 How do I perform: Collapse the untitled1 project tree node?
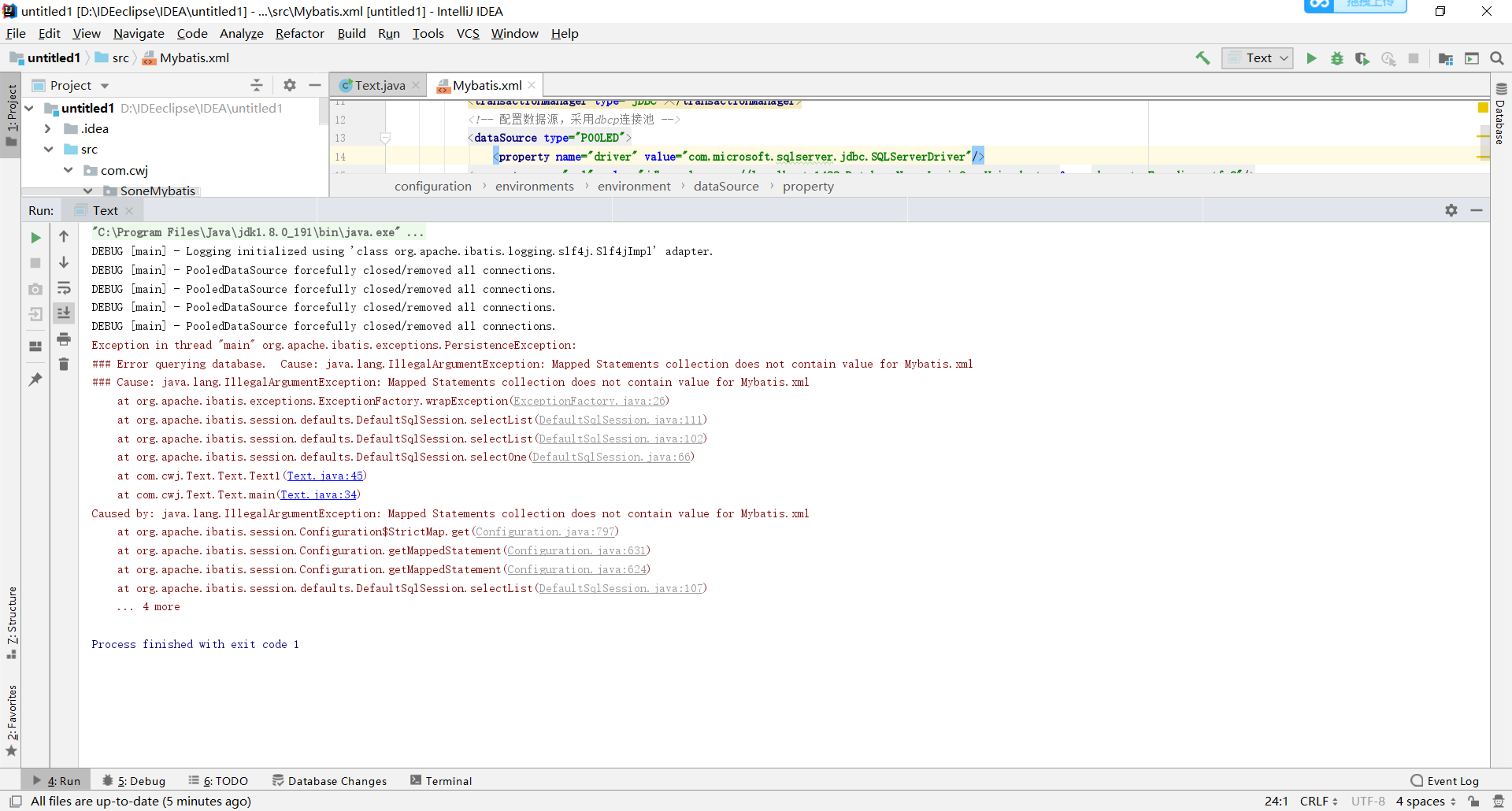[29, 108]
